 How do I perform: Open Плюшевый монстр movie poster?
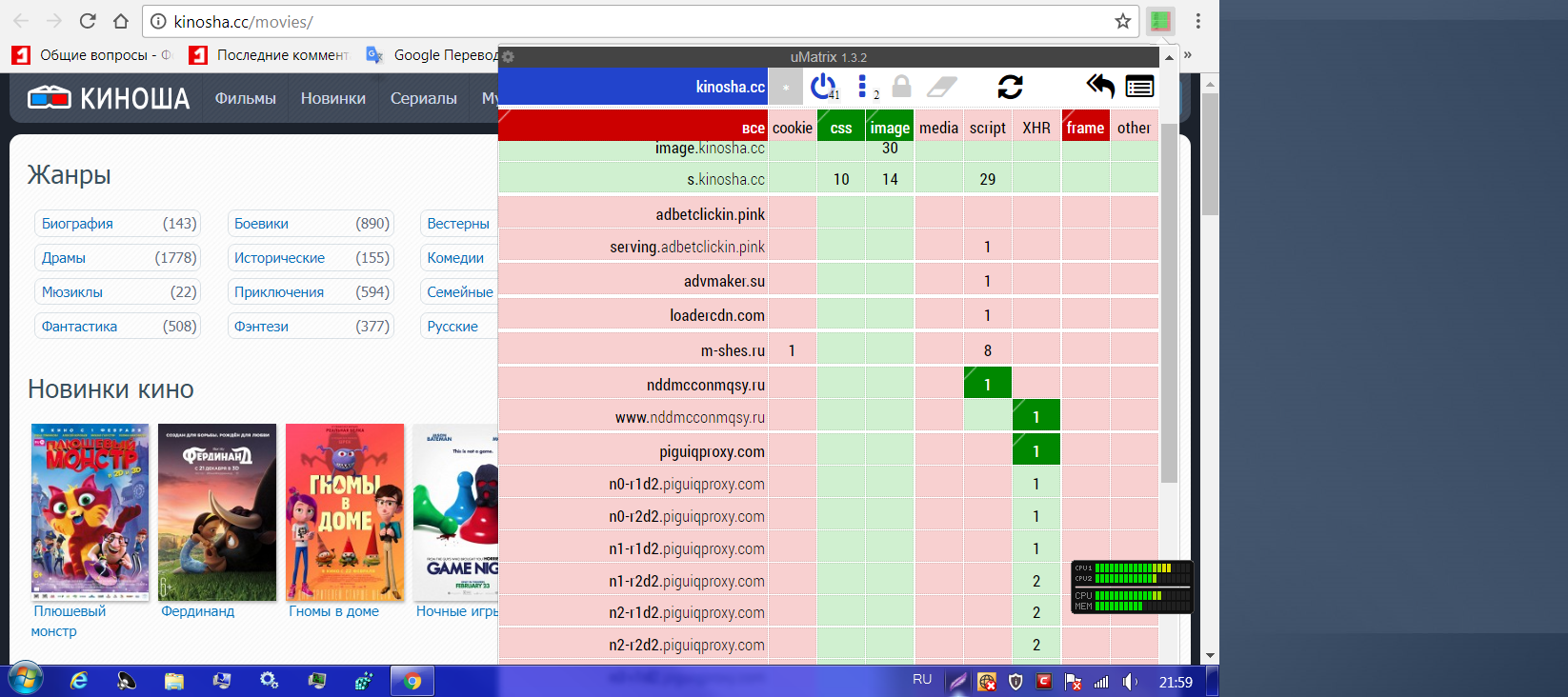[x=90, y=512]
